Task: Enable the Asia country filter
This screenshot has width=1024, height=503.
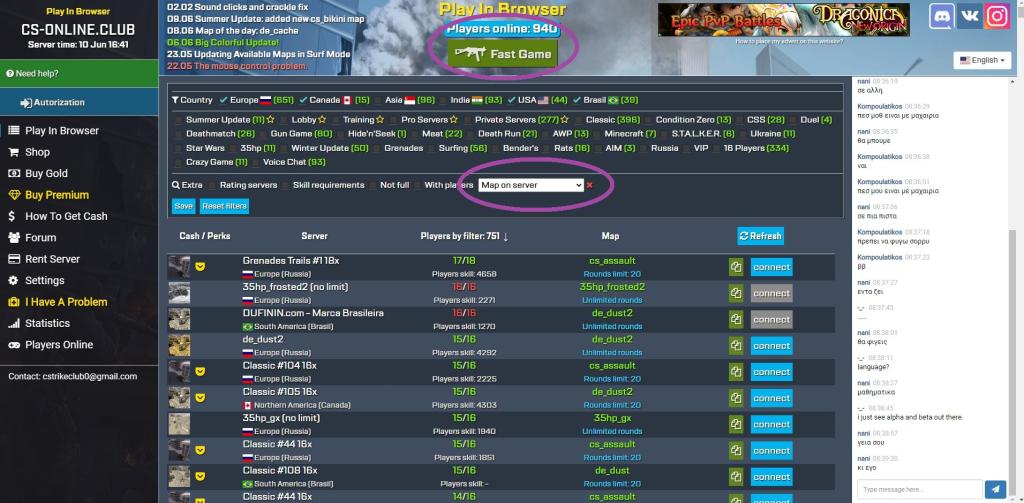Action: [378, 100]
